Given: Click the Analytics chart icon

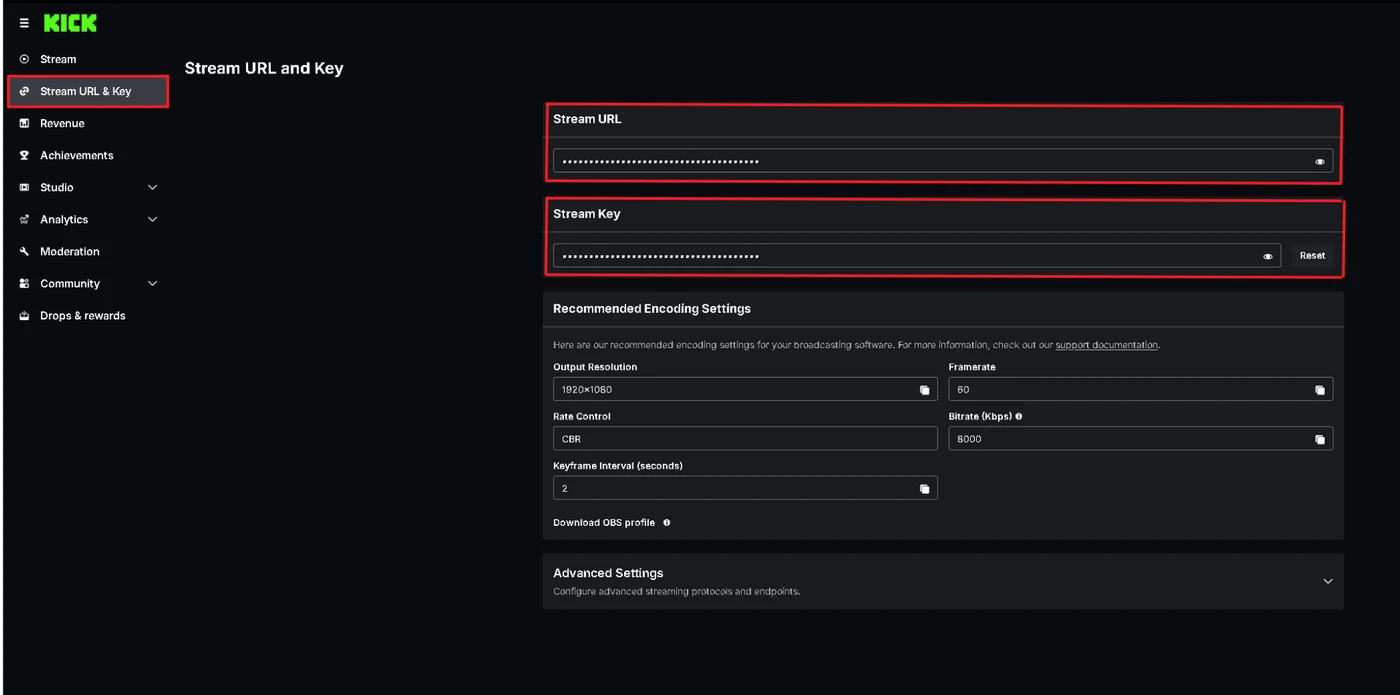Looking at the screenshot, I should coord(24,219).
